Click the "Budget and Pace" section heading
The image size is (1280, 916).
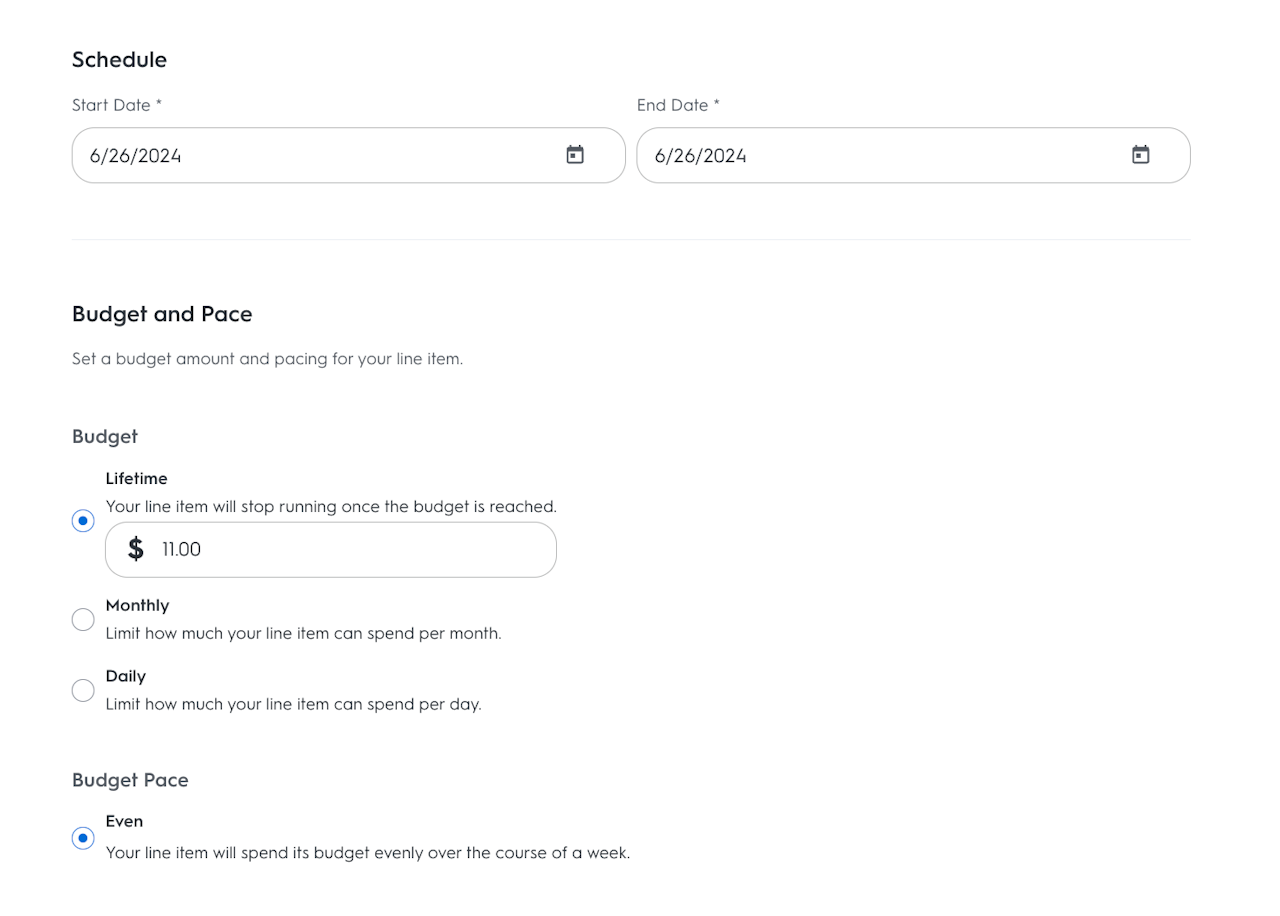click(162, 314)
